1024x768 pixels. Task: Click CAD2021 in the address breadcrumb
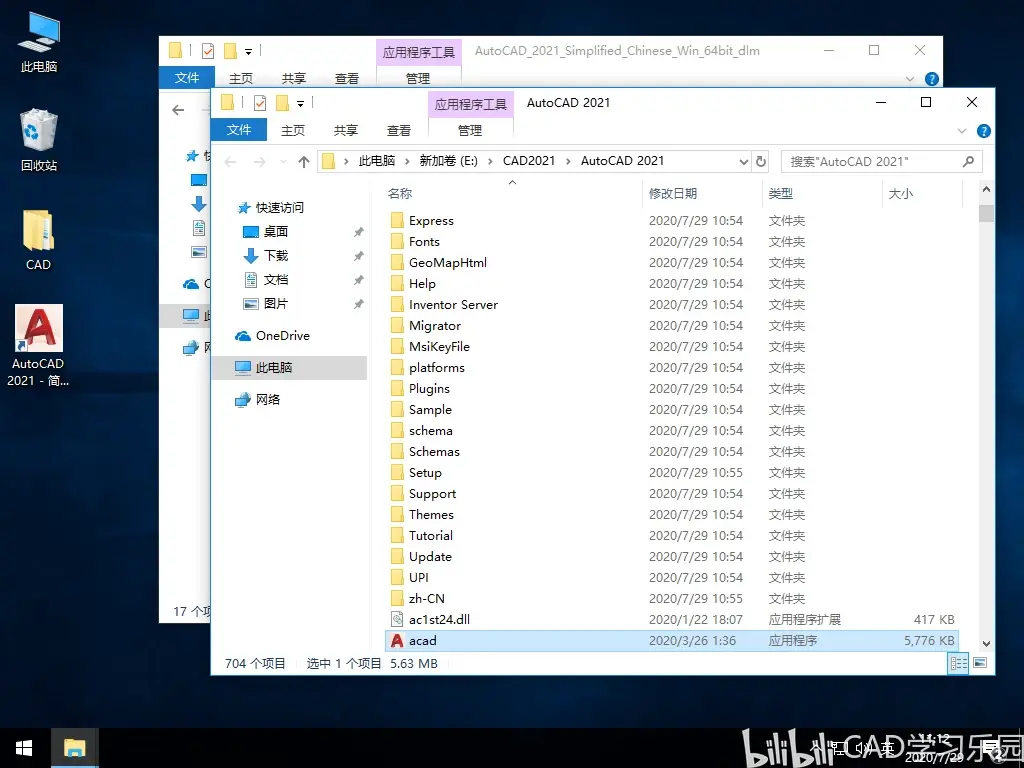coord(529,161)
